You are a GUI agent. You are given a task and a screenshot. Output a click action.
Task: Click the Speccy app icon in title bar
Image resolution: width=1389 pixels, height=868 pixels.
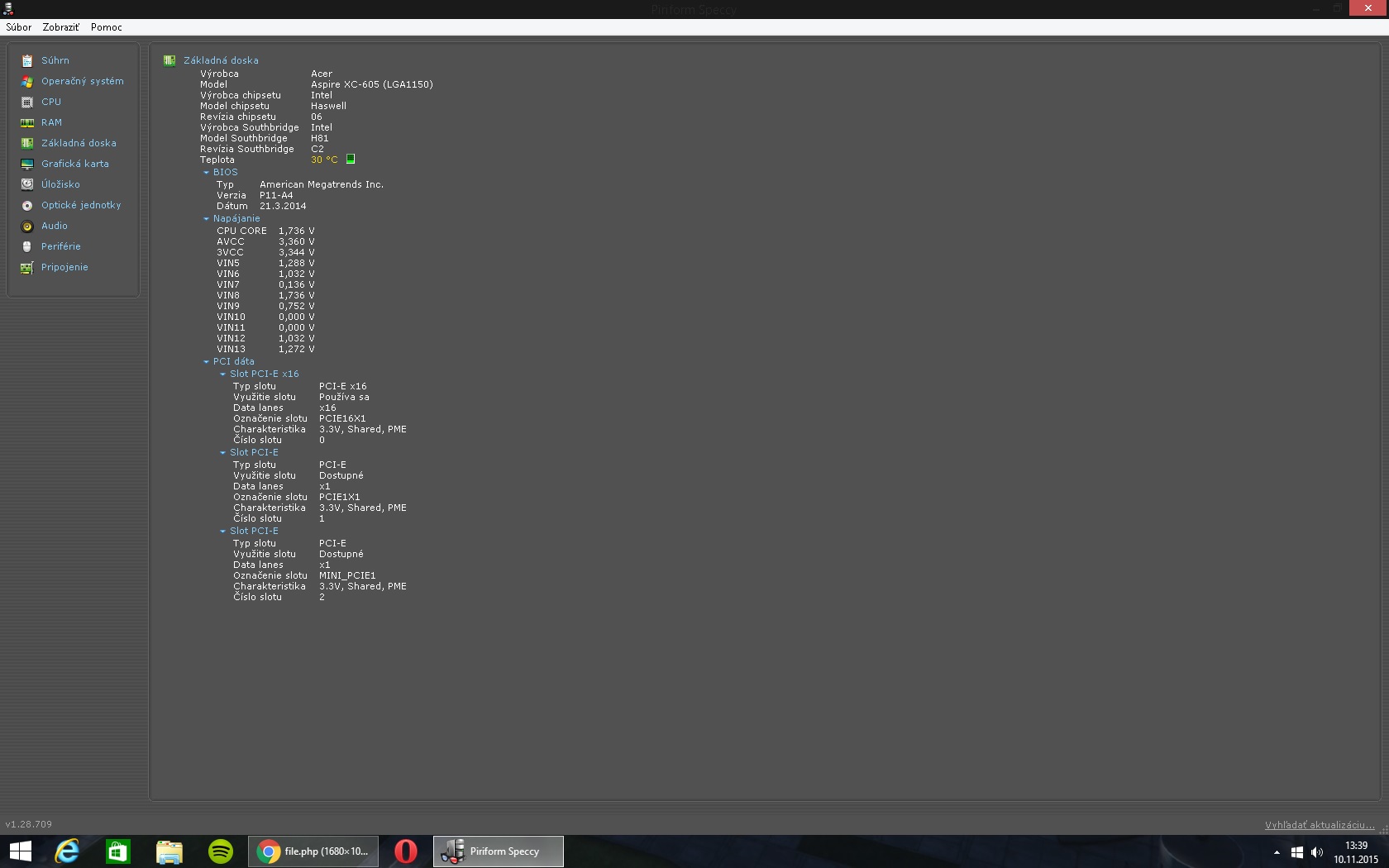[7, 9]
